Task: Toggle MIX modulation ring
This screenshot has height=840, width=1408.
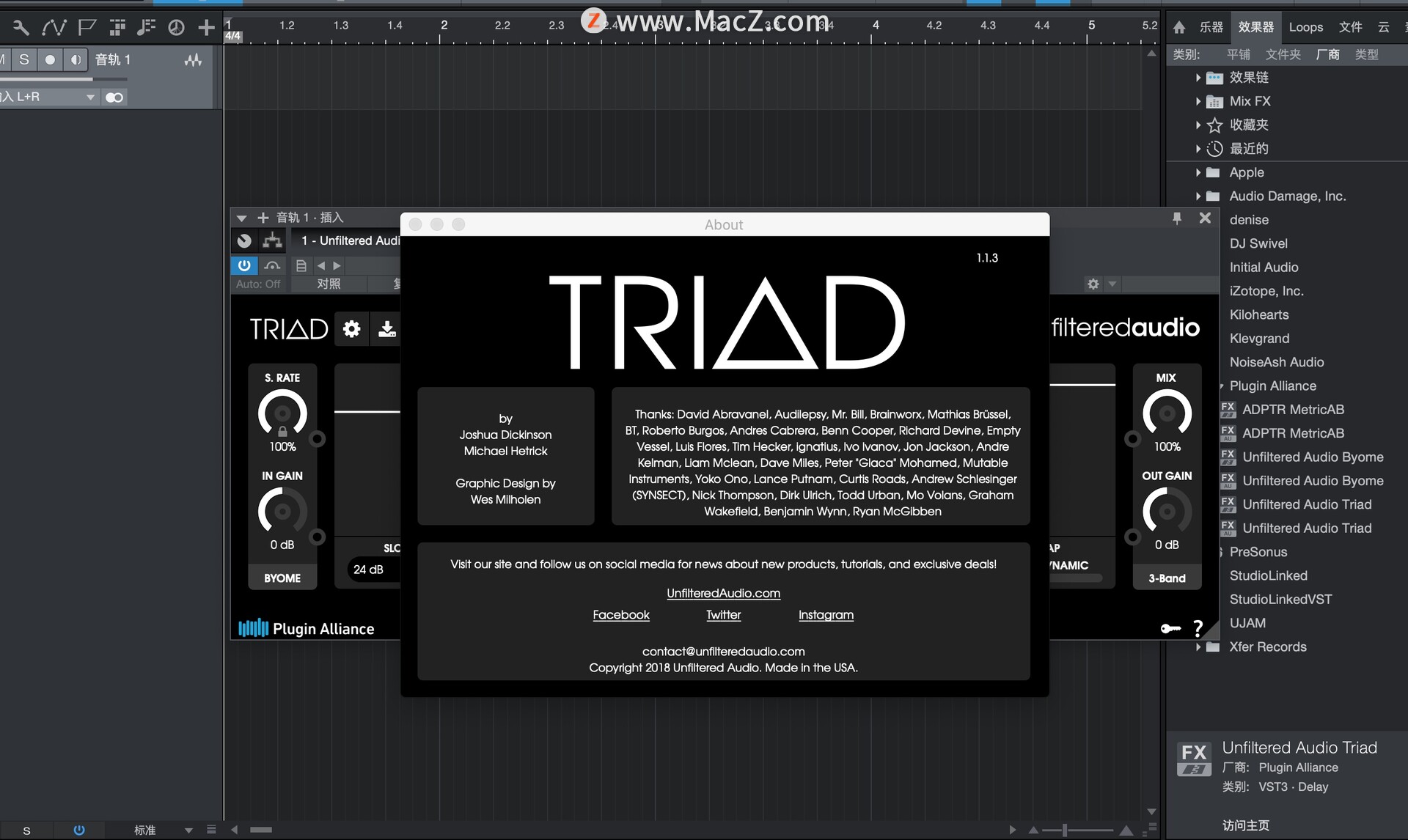Action: (x=1132, y=439)
